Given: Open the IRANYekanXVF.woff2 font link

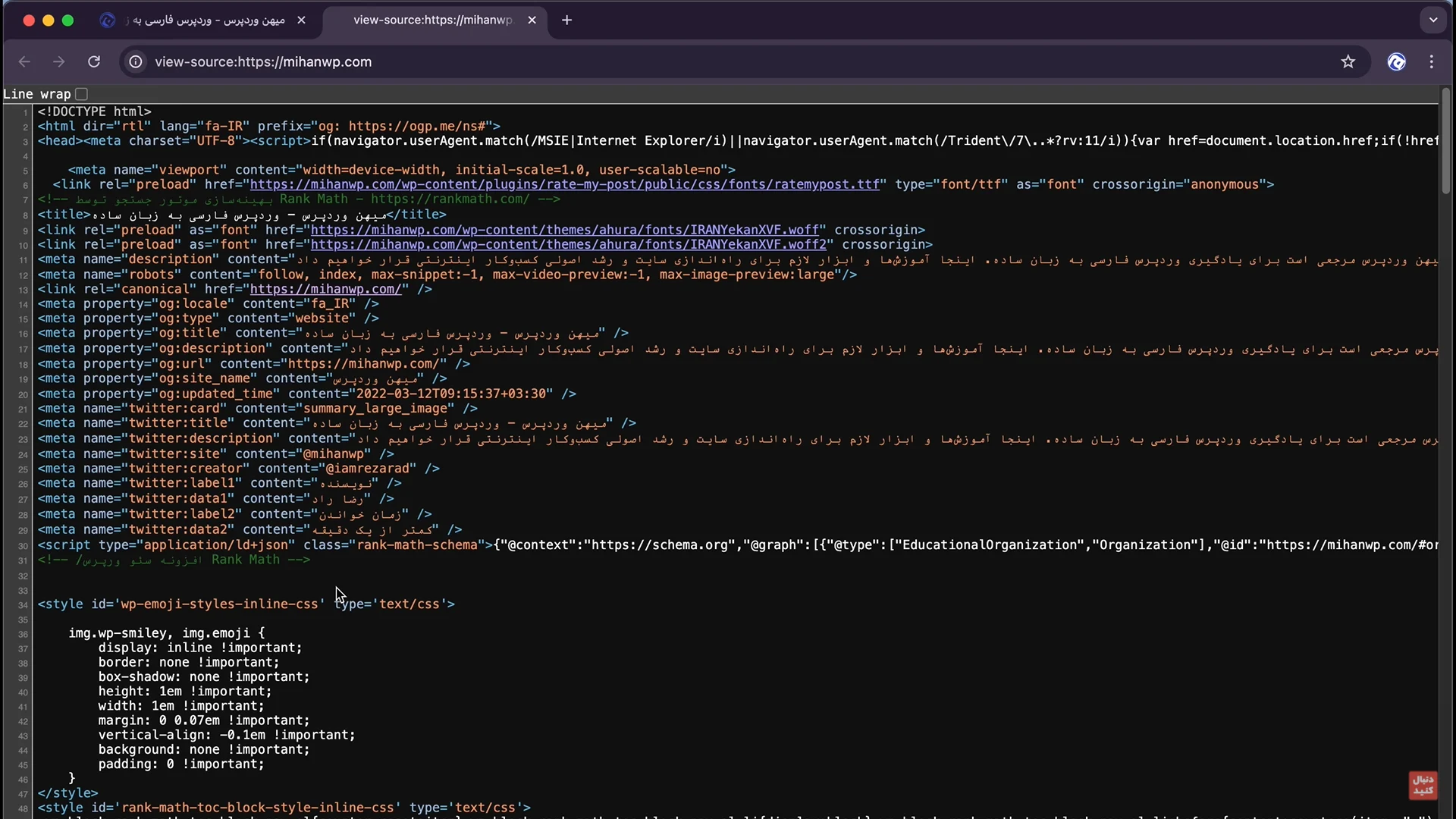Looking at the screenshot, I should tap(568, 244).
